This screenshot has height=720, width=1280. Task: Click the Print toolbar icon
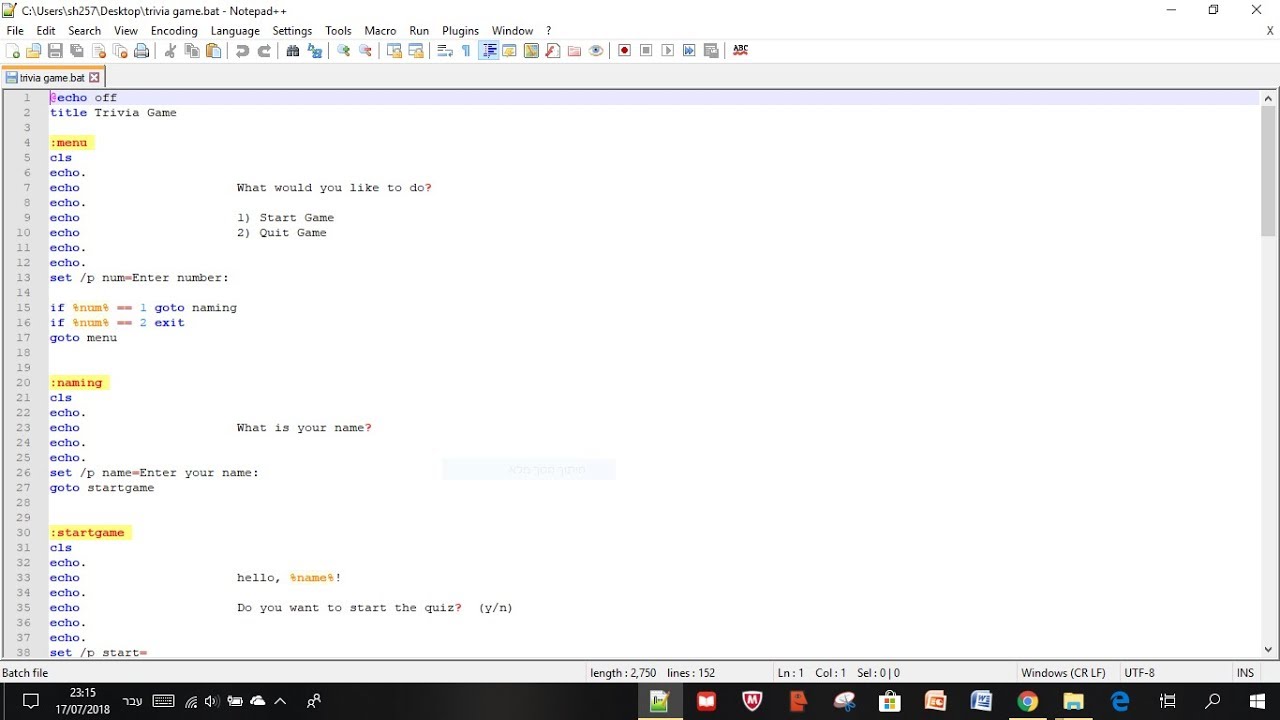[142, 51]
